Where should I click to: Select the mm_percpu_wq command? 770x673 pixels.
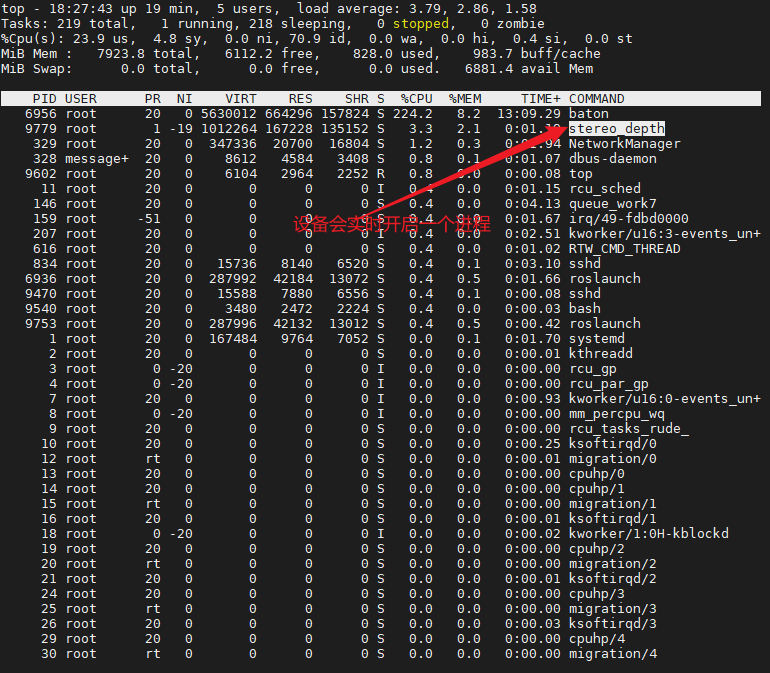click(617, 414)
